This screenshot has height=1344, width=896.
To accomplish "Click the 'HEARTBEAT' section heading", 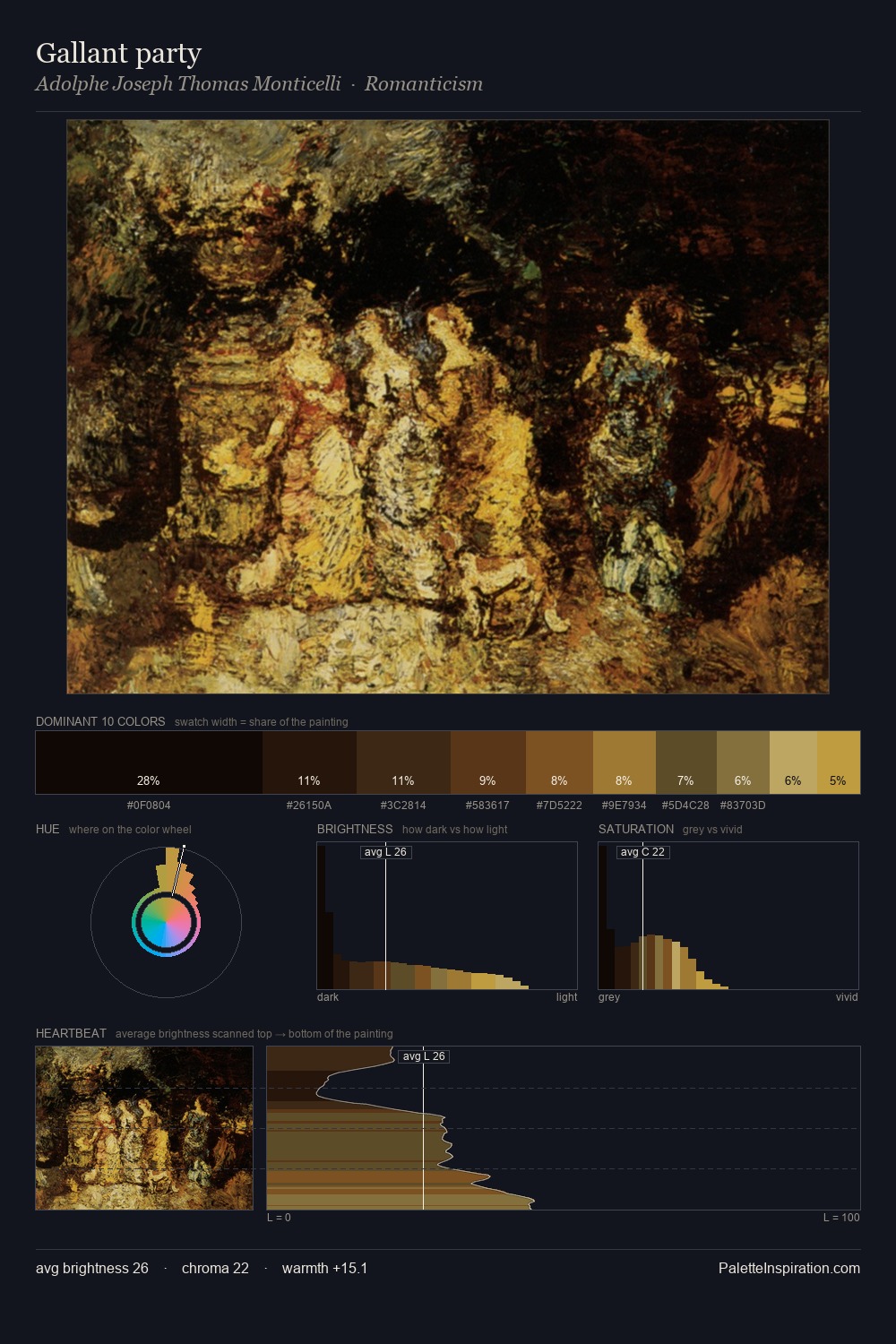I will click(x=71, y=1033).
